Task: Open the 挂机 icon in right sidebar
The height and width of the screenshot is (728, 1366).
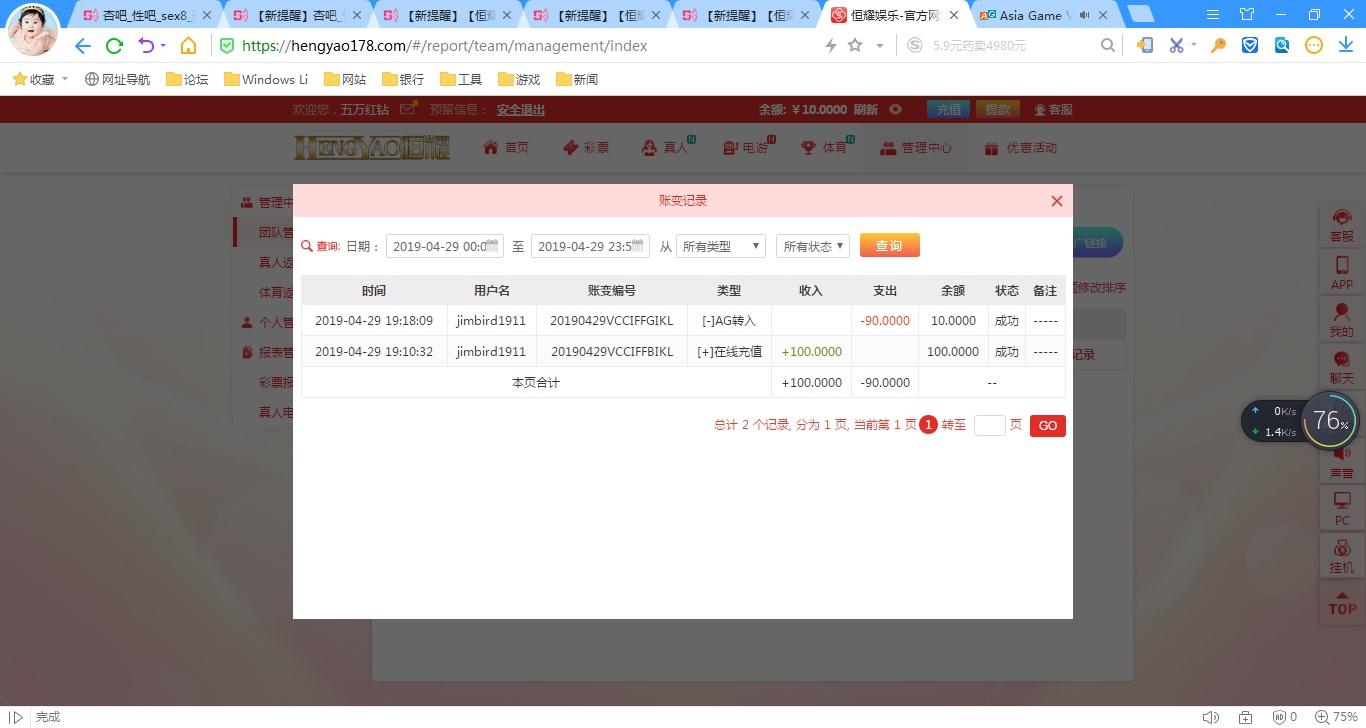Action: [x=1342, y=556]
